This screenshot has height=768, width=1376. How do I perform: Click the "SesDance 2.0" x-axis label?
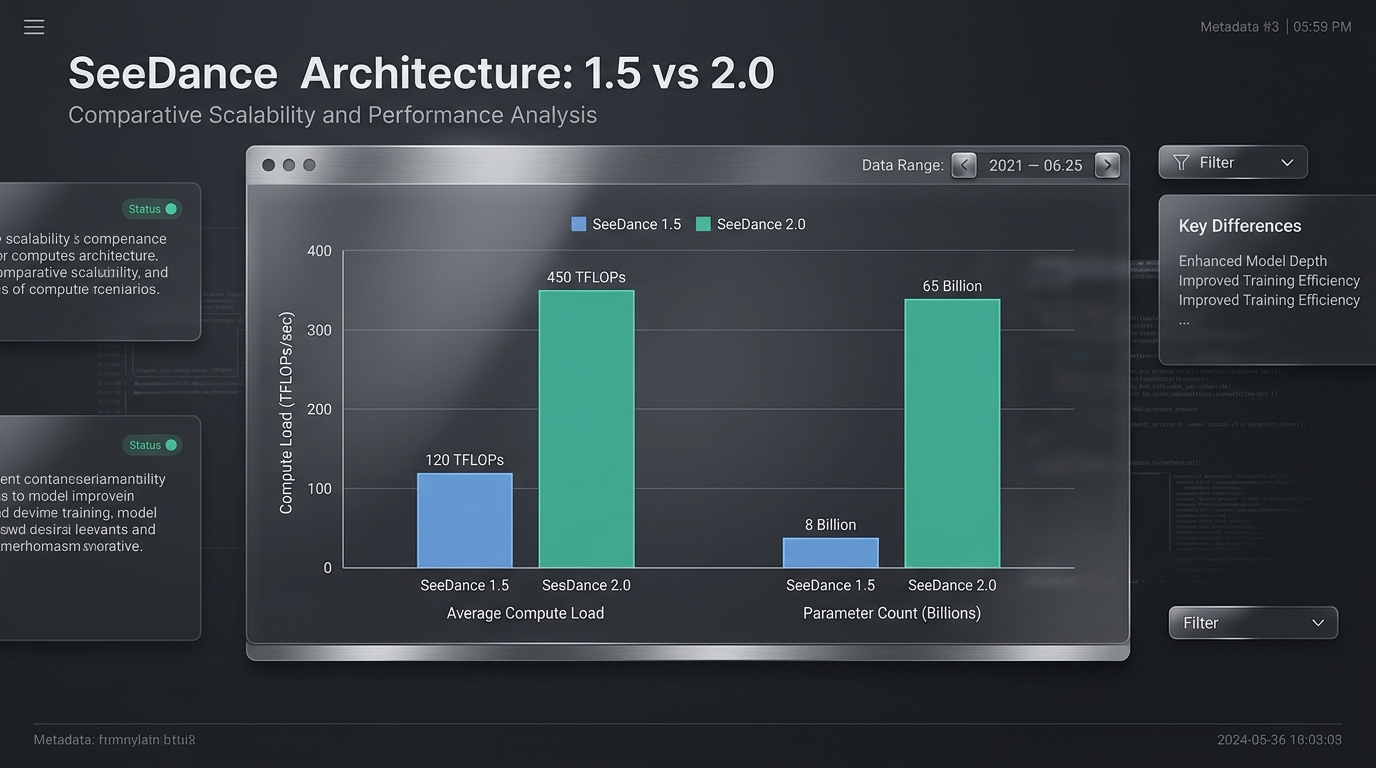pos(586,585)
